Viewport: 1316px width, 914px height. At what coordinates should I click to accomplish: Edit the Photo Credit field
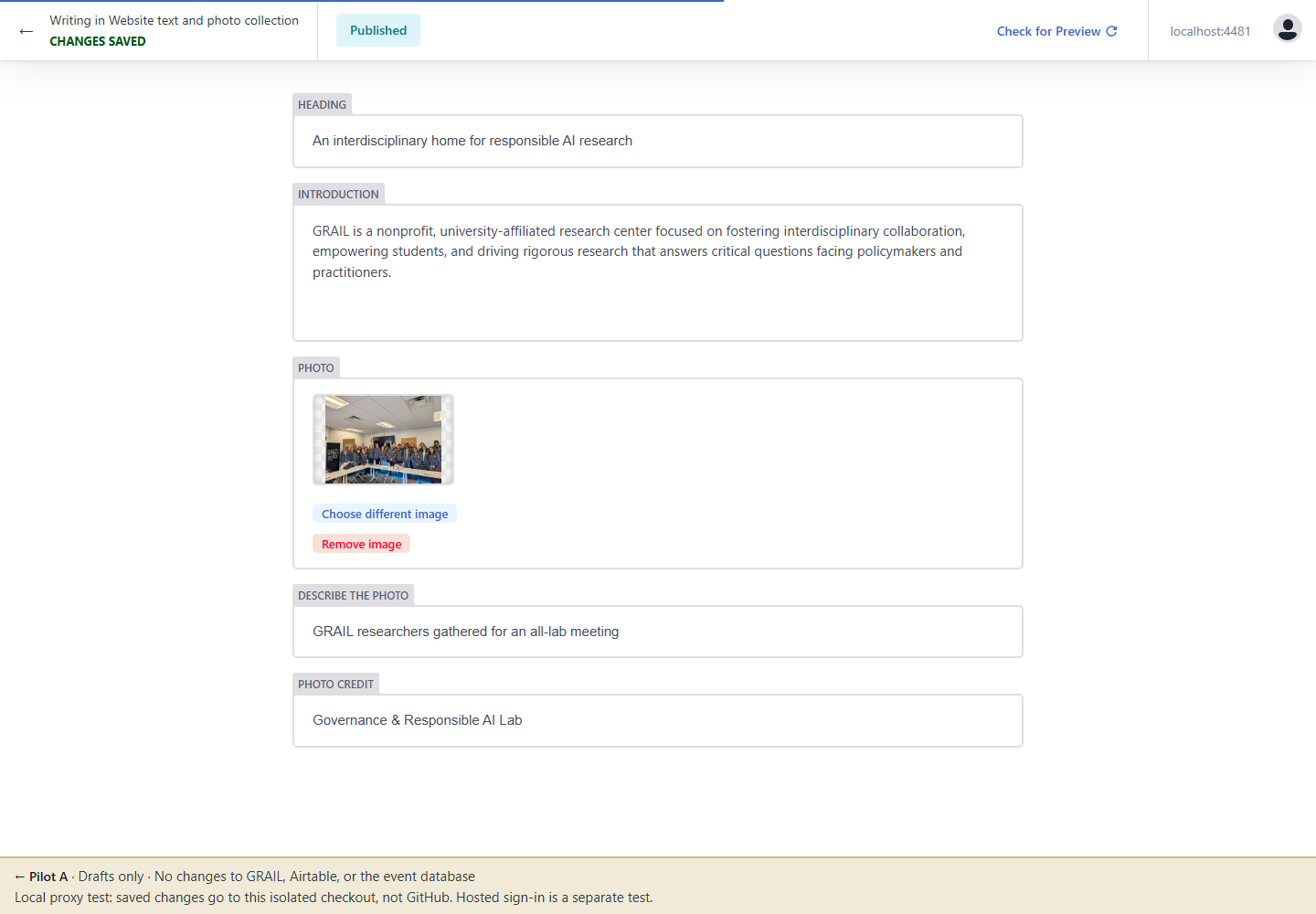pyautogui.click(x=658, y=720)
